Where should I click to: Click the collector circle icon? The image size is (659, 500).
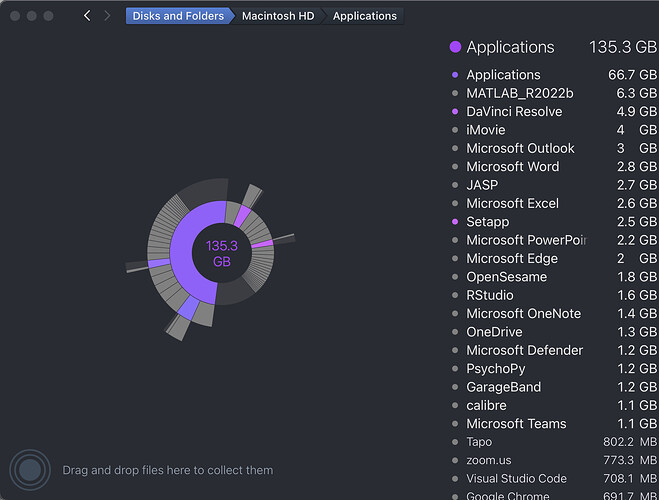30,470
